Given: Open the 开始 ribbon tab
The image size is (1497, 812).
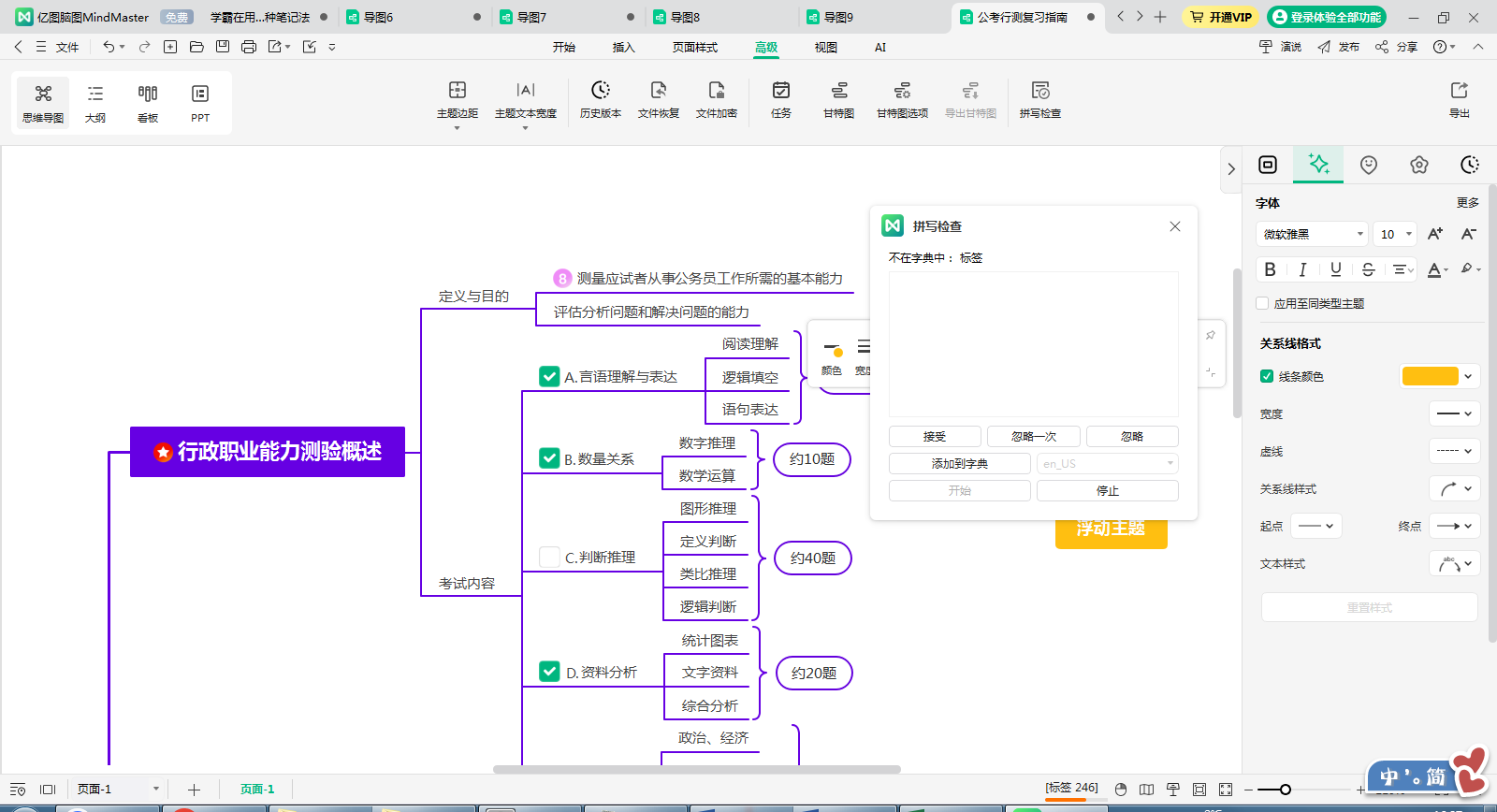Looking at the screenshot, I should (x=564, y=47).
